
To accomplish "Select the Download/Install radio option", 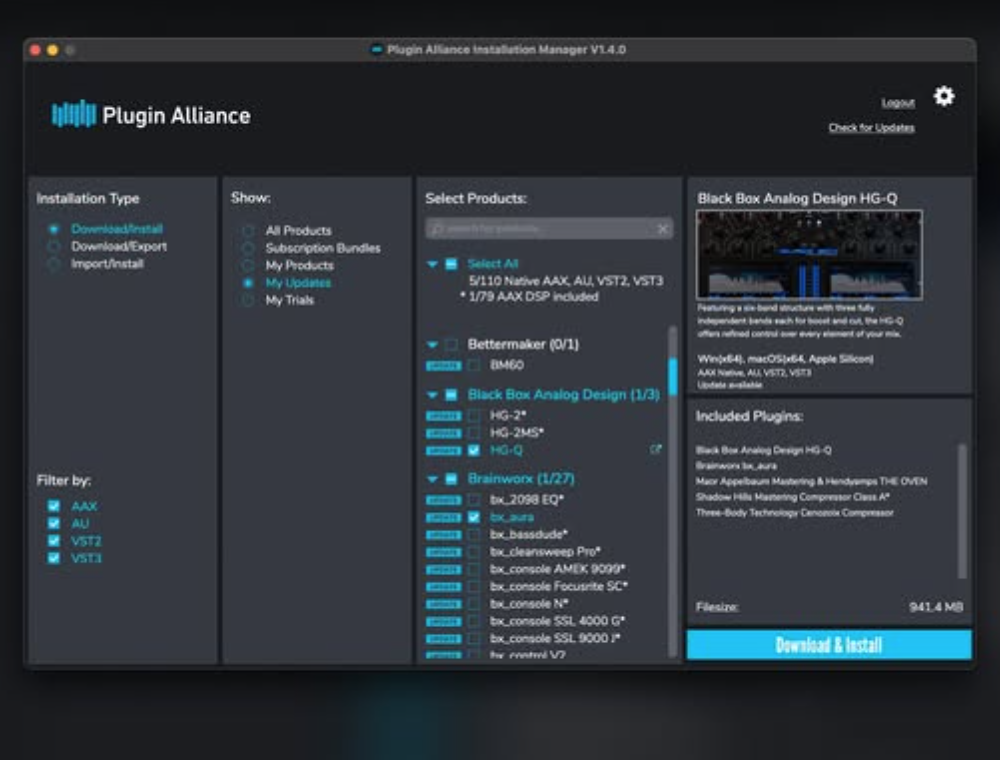I will pyautogui.click(x=54, y=229).
